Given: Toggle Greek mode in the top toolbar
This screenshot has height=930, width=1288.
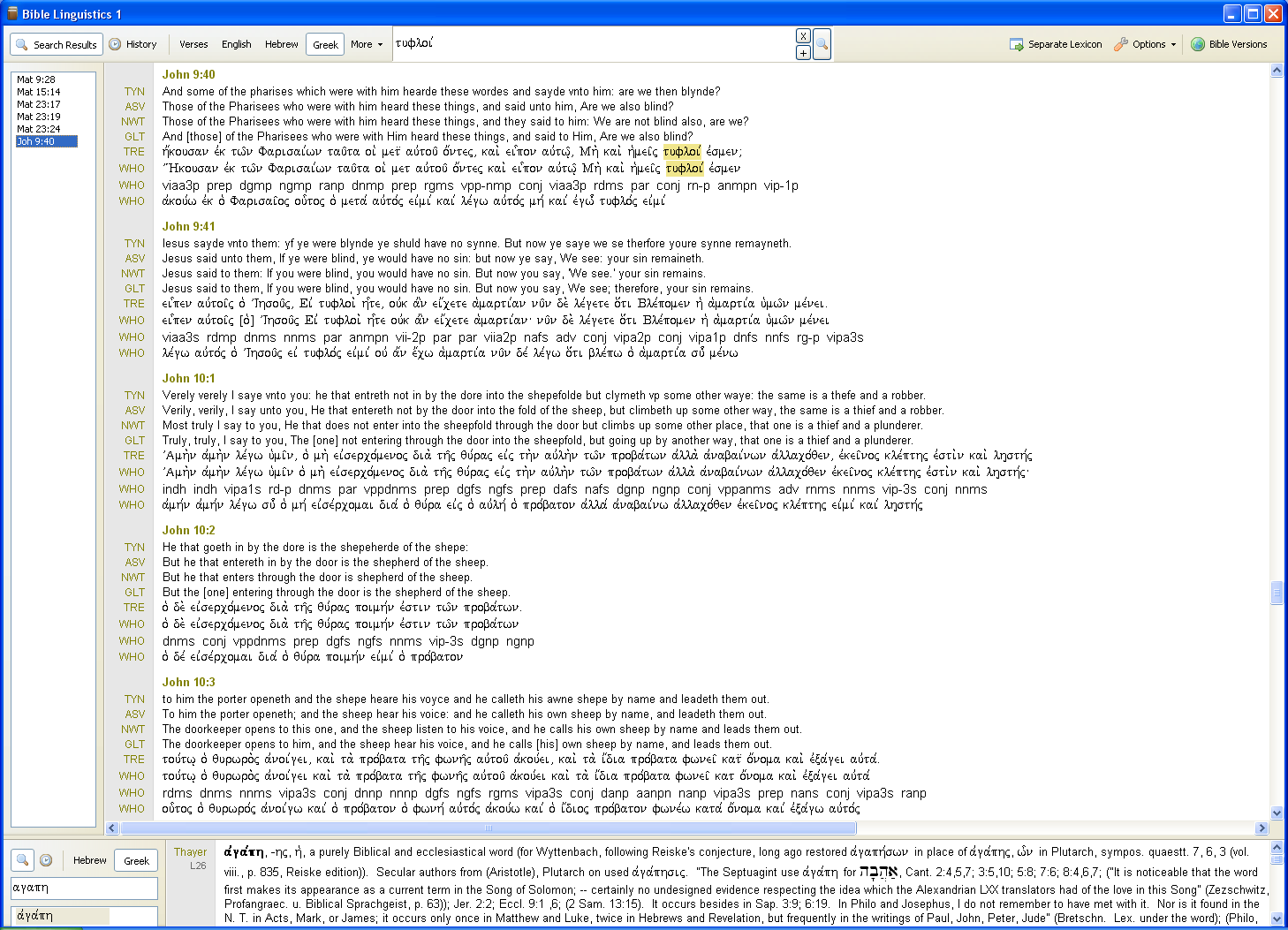Looking at the screenshot, I should [x=325, y=44].
